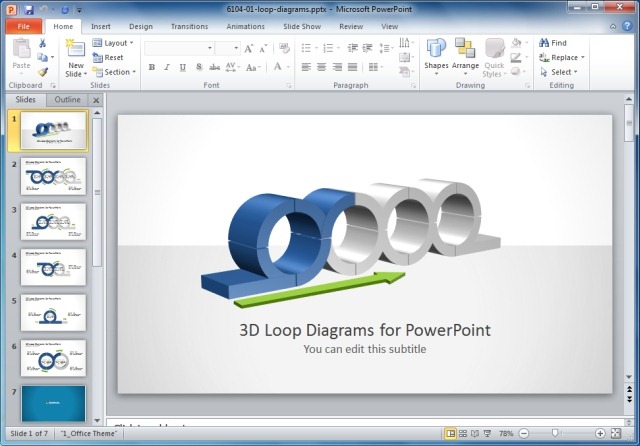Image resolution: width=640 pixels, height=446 pixels.
Task: Clear all formatting icon
Action: coord(284,48)
